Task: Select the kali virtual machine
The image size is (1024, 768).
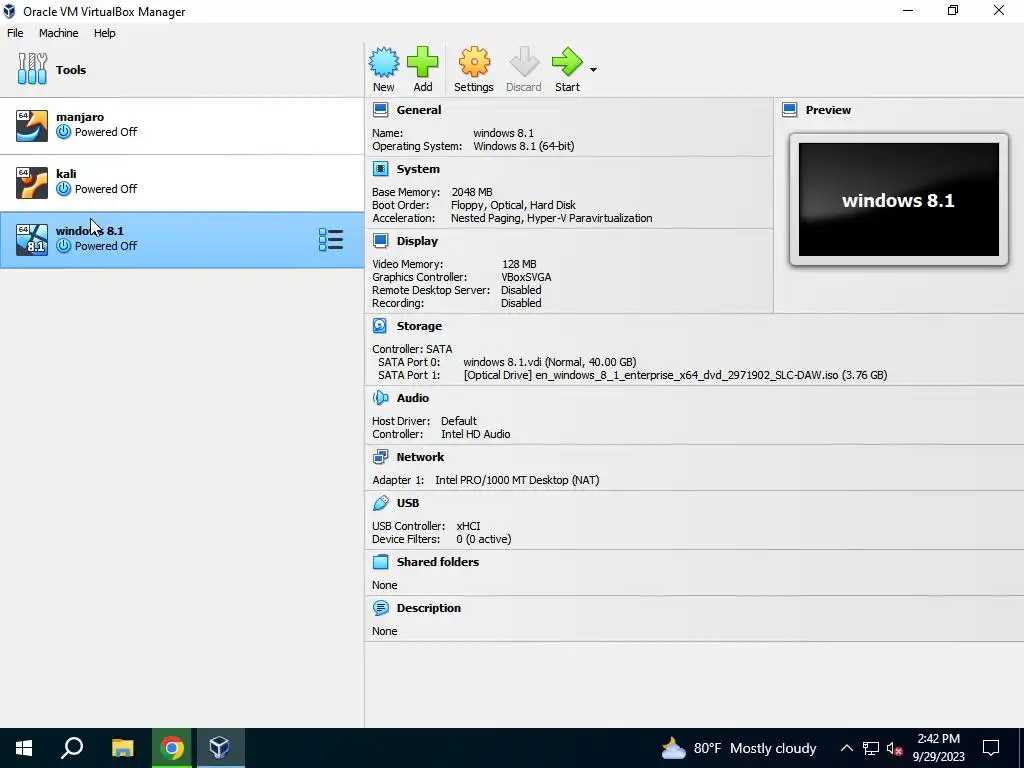Action: tap(182, 183)
